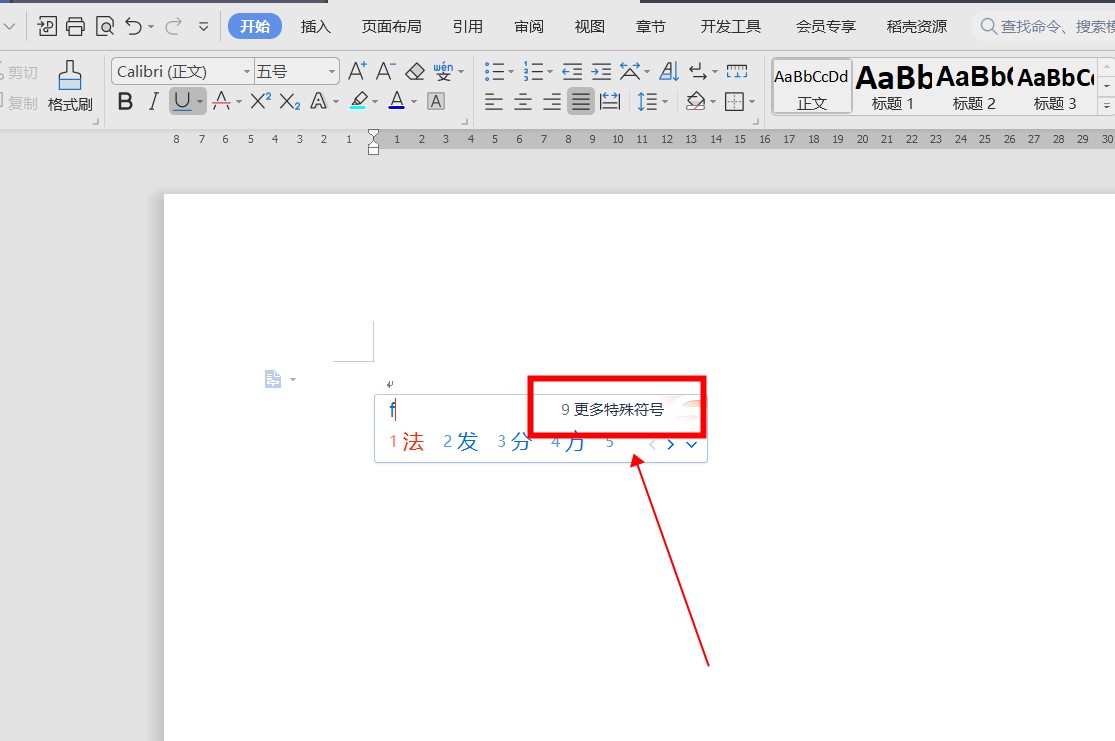Toggle italic formatting with the I button
The image size is (1115, 741).
point(153,101)
